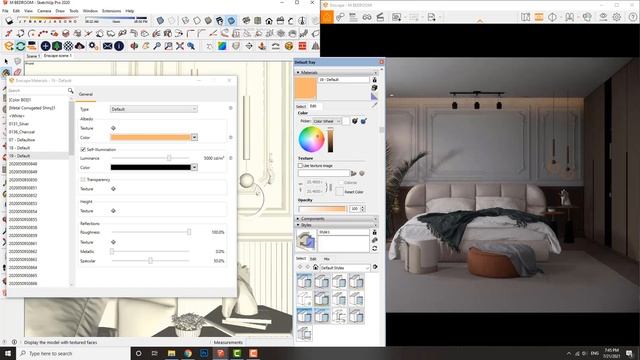This screenshot has height=360, width=640.
Task: Enable Transparency checkbox
Action: click(83, 180)
